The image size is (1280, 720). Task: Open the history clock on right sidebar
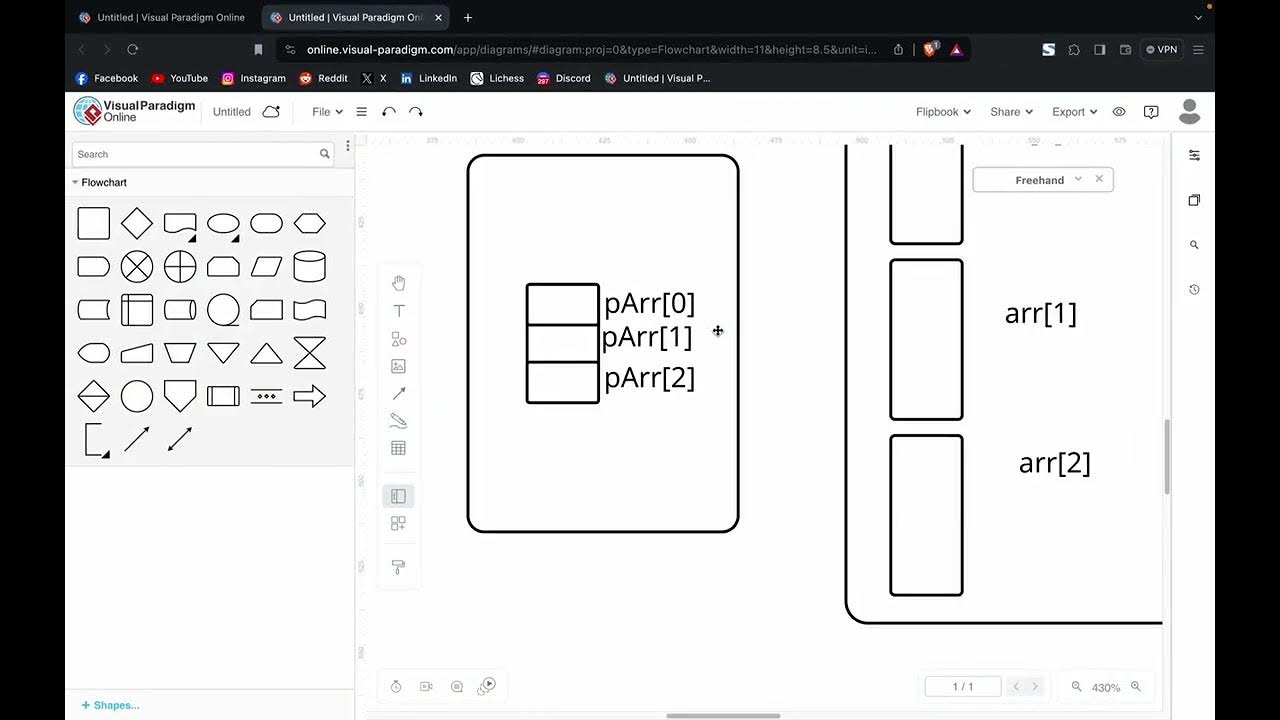[1194, 290]
